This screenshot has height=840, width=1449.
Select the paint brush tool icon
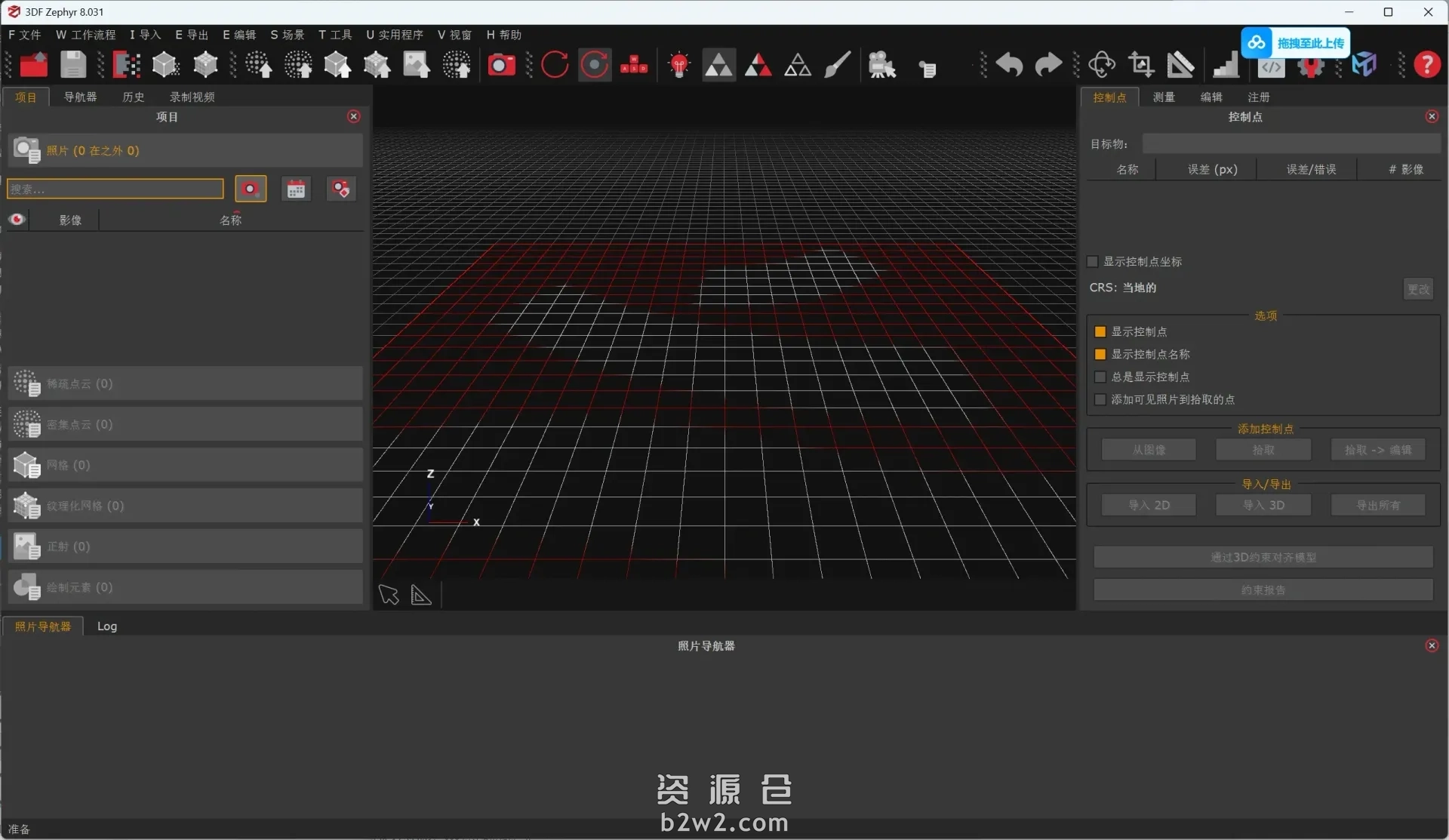pyautogui.click(x=837, y=65)
